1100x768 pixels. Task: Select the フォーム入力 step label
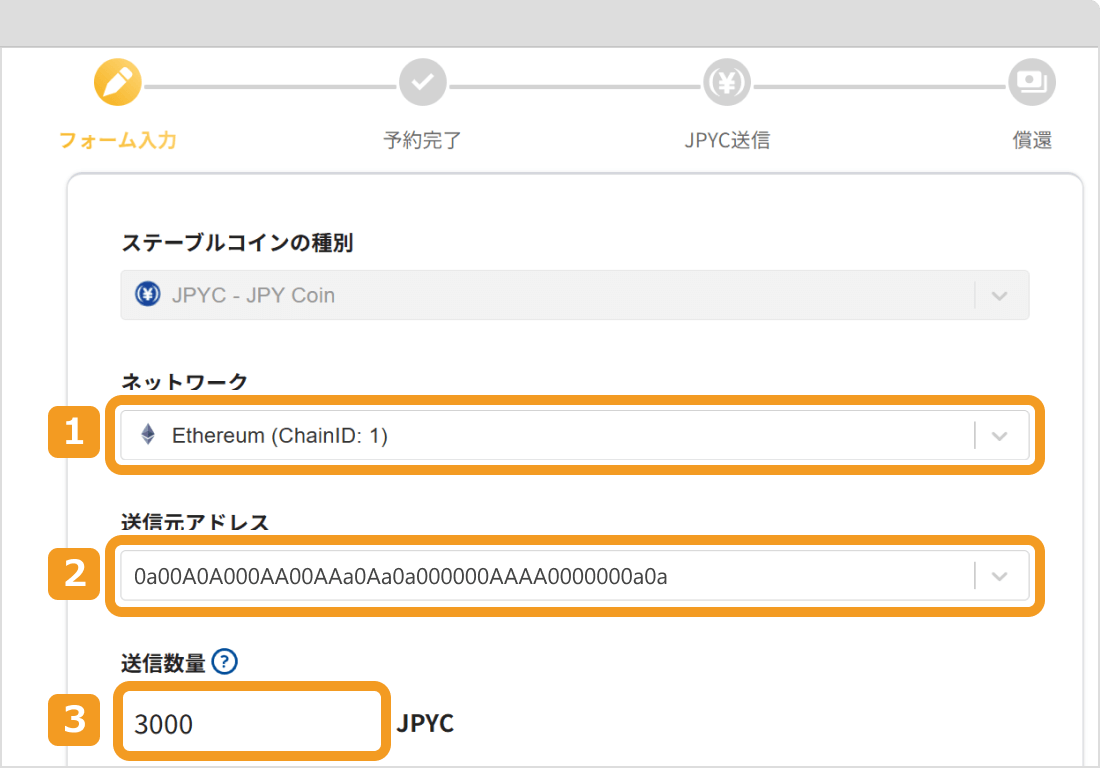tap(118, 140)
